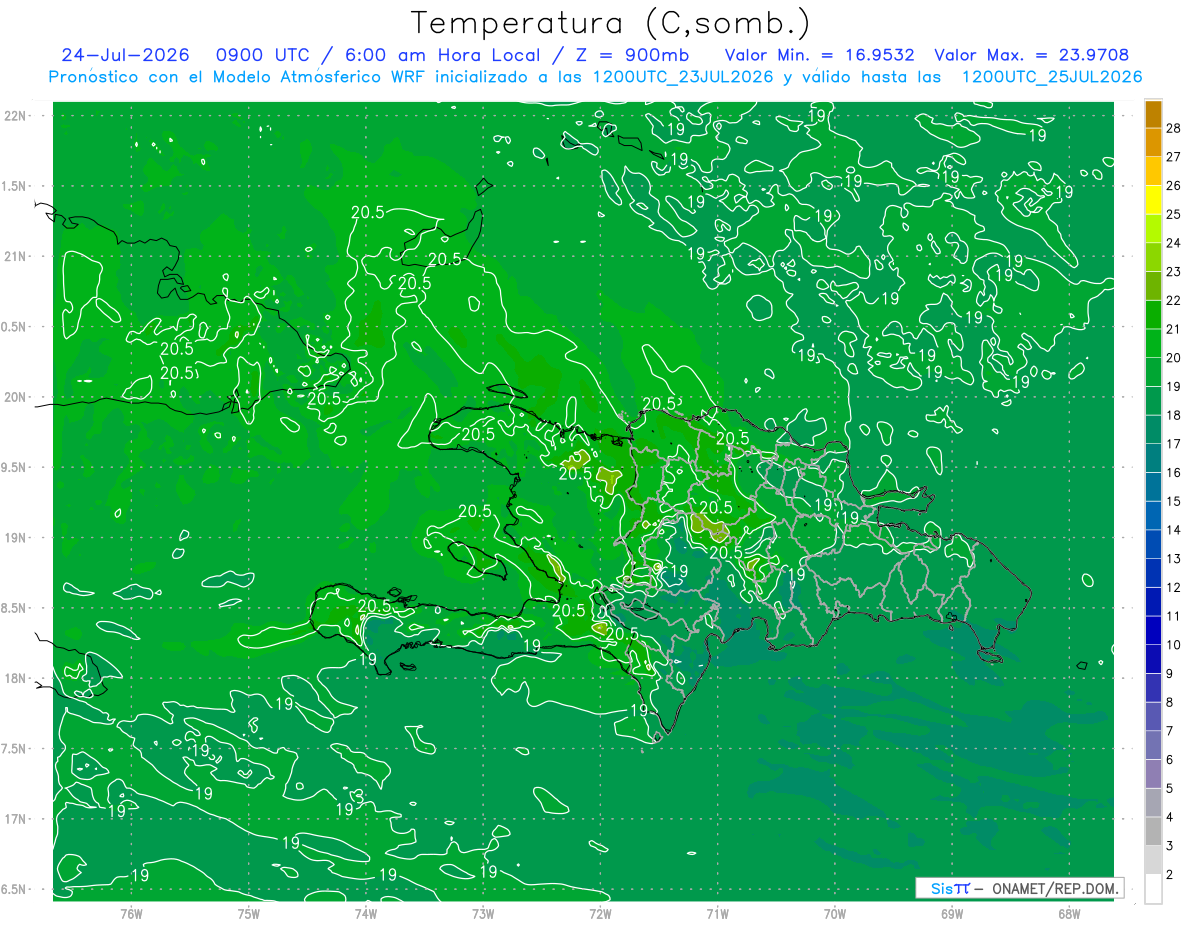Viewport: 1200px width, 927px height.
Task: Click the '73W' longitude axis label
Action: 483,914
